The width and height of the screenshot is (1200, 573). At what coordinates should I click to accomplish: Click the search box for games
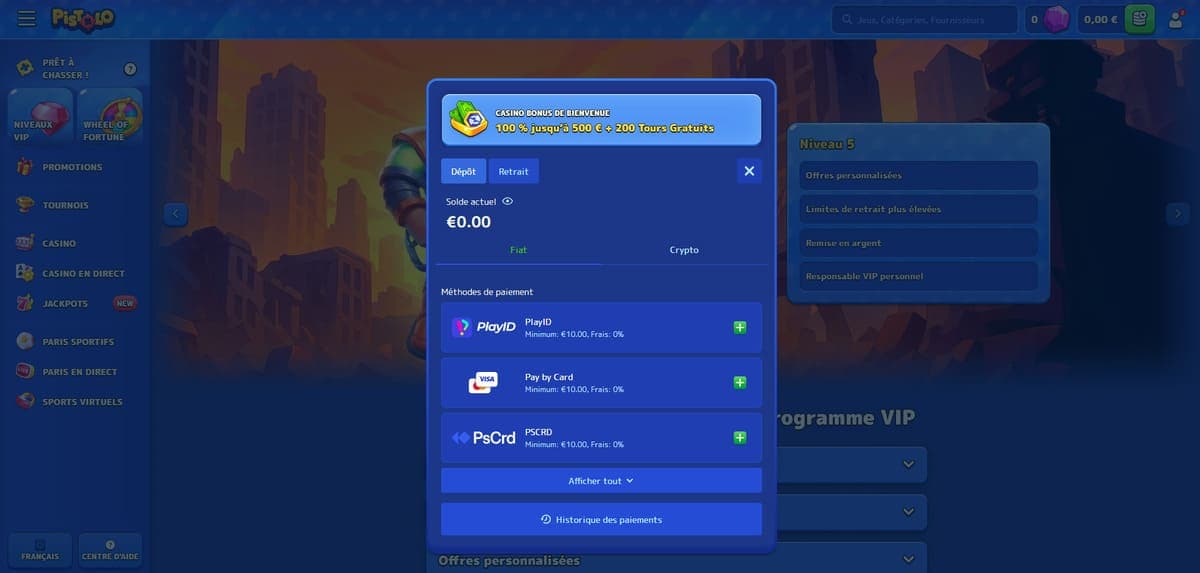click(x=923, y=19)
